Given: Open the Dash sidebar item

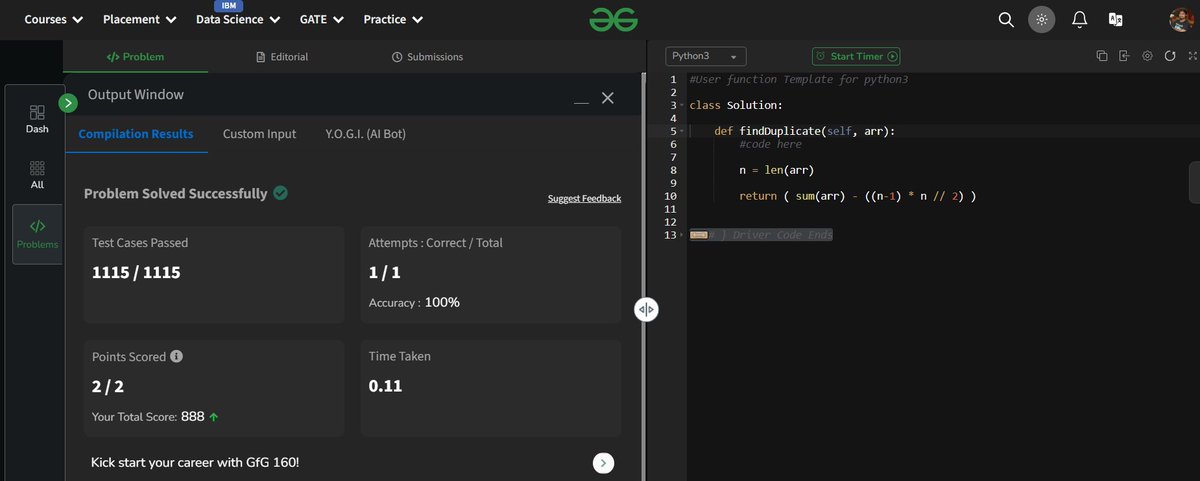Looking at the screenshot, I should click(x=37, y=119).
